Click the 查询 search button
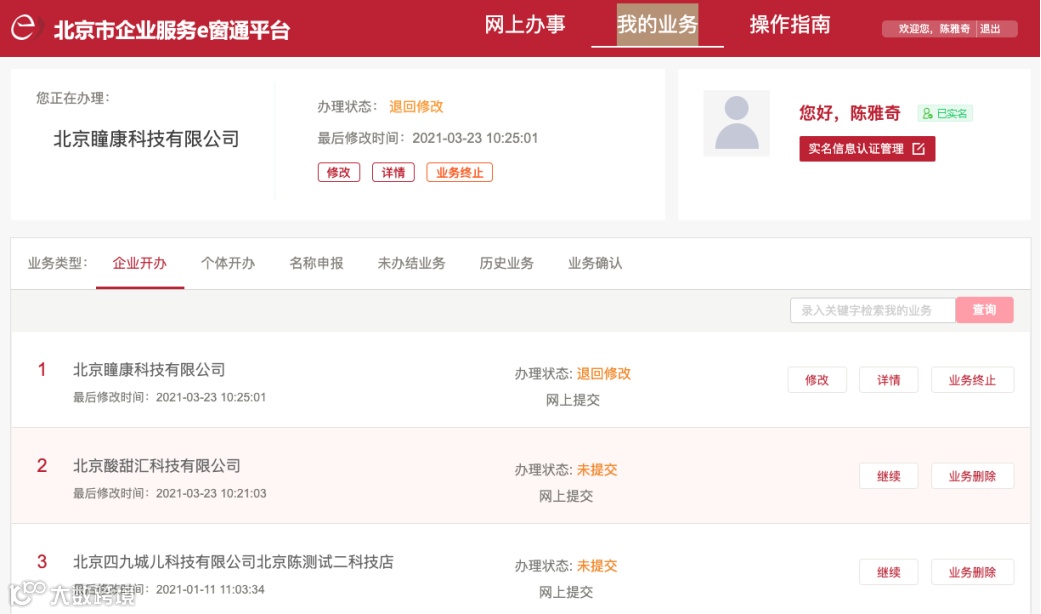Screen dimensions: 1041x614 (x=985, y=310)
